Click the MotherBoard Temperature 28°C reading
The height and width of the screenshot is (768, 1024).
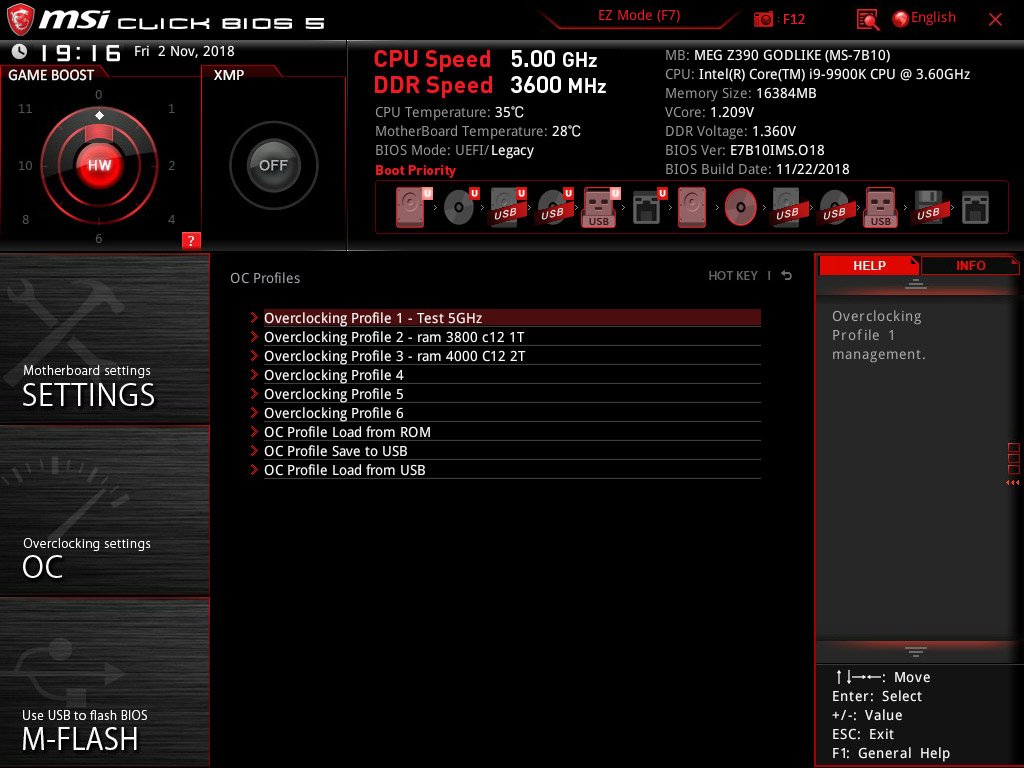pyautogui.click(x=478, y=131)
